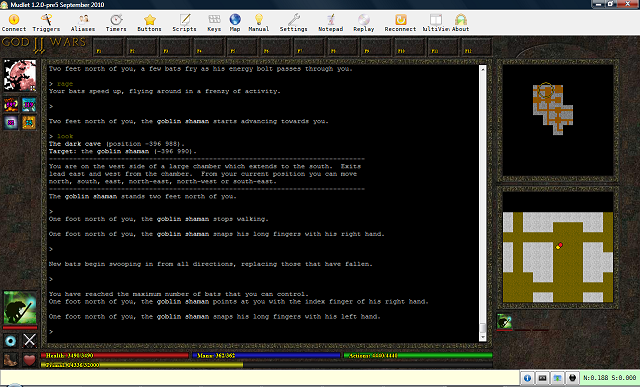Click the red Health bar
The width and height of the screenshot is (640, 387).
coord(114,356)
